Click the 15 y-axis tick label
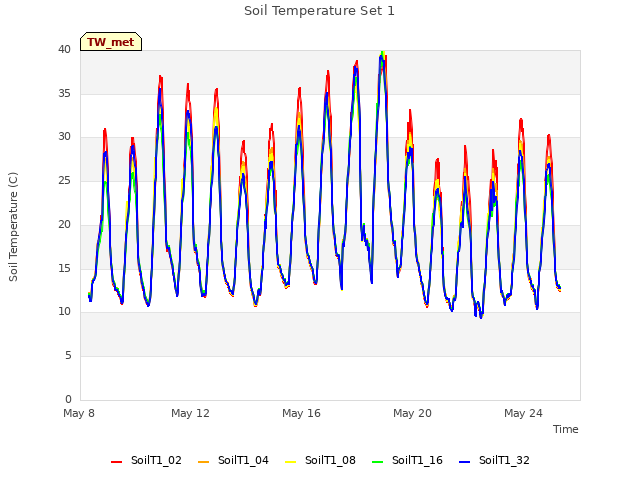This screenshot has width=640, height=480. point(64,268)
